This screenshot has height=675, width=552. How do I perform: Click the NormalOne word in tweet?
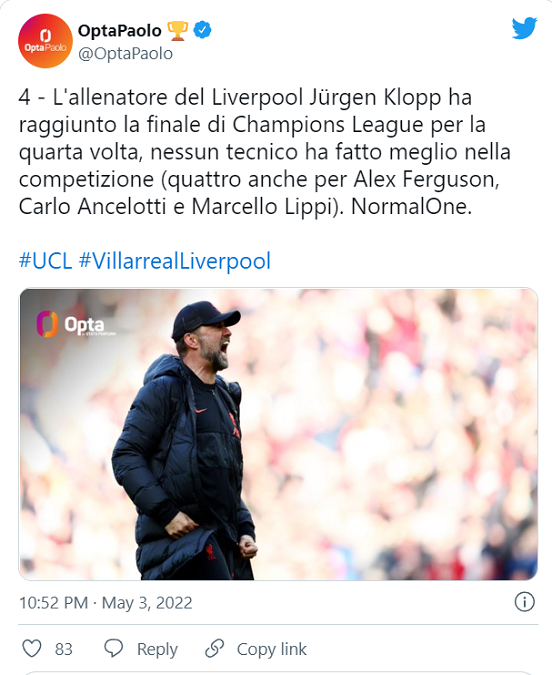tap(411, 206)
